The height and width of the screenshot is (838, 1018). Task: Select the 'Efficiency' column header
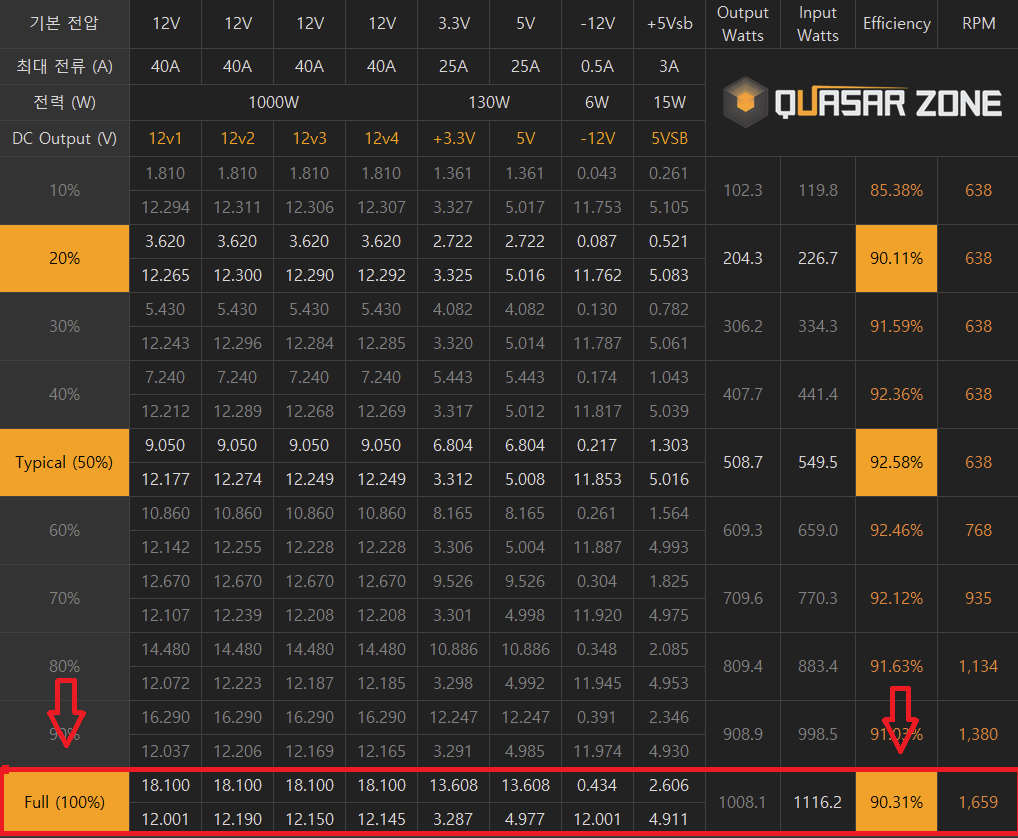897,23
